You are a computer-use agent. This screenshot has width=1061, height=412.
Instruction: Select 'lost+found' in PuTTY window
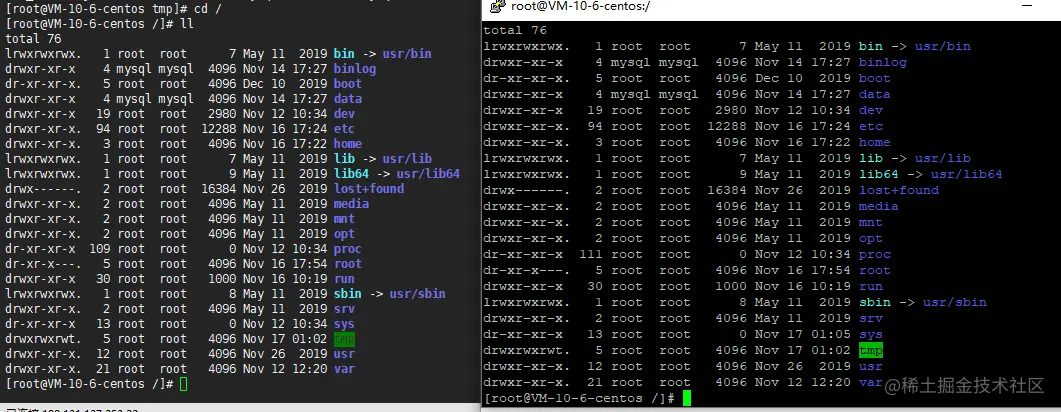[x=899, y=190]
